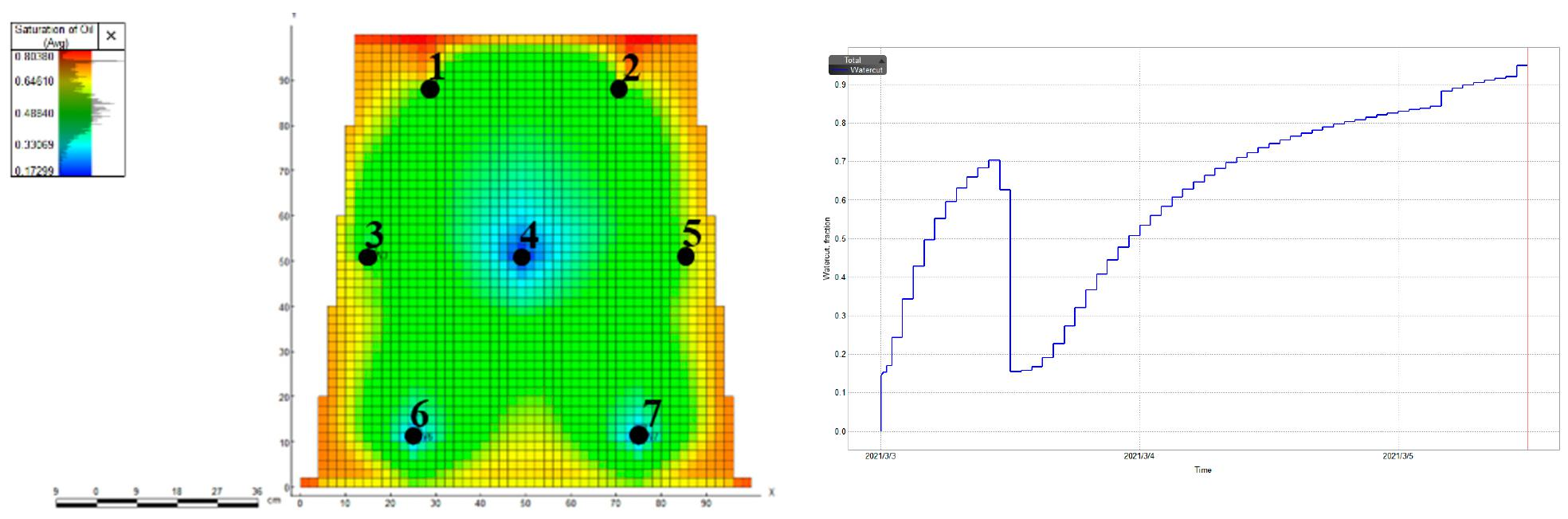This screenshot has width=1568, height=519.
Task: Select the central well marker 4
Action: point(522,257)
